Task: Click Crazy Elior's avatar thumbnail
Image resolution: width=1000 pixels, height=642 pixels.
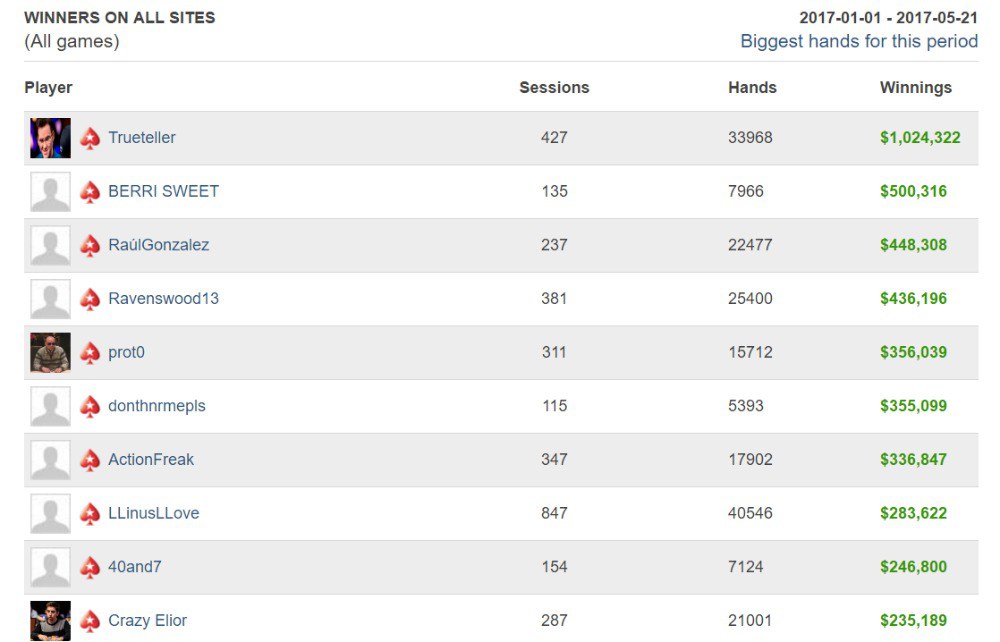Action: pyautogui.click(x=50, y=620)
